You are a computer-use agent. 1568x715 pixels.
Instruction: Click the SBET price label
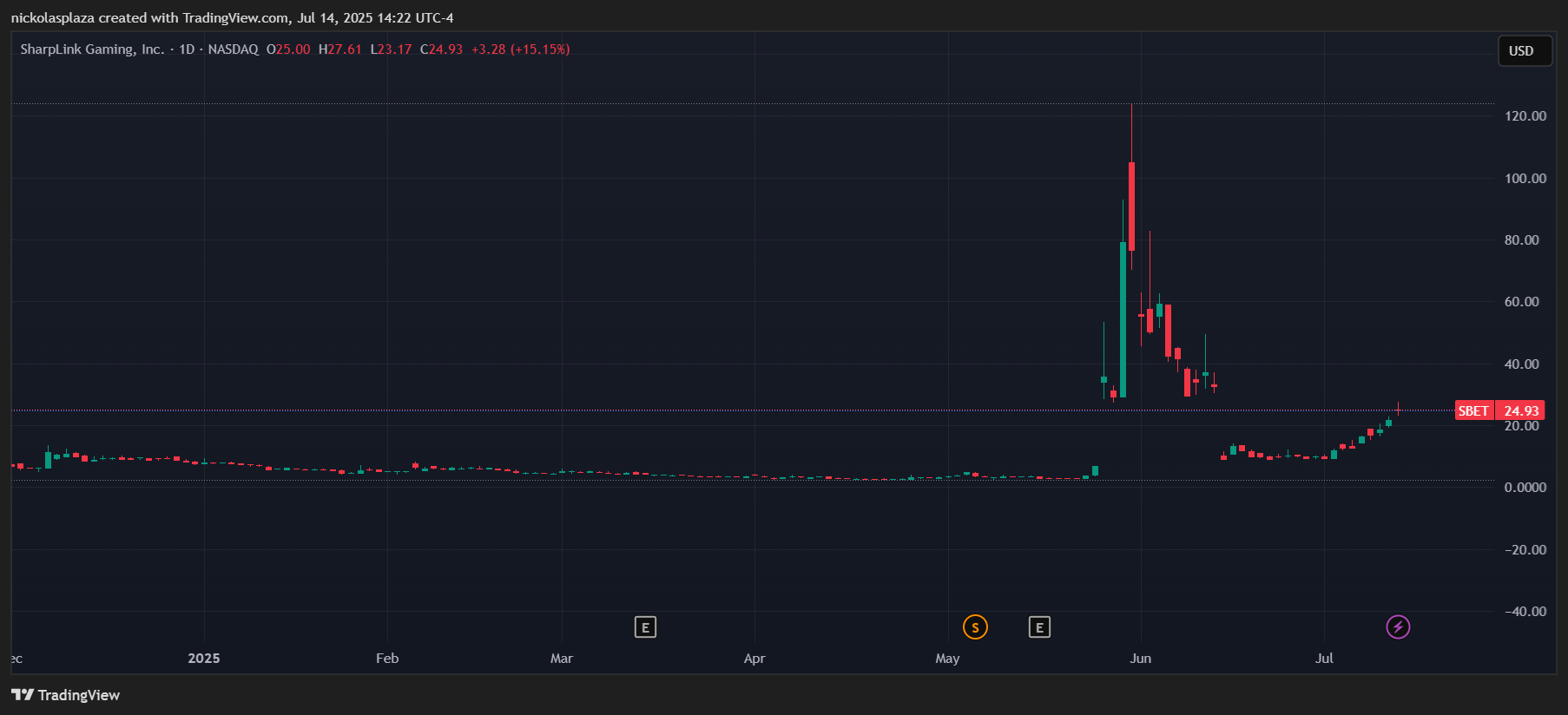(x=1473, y=410)
